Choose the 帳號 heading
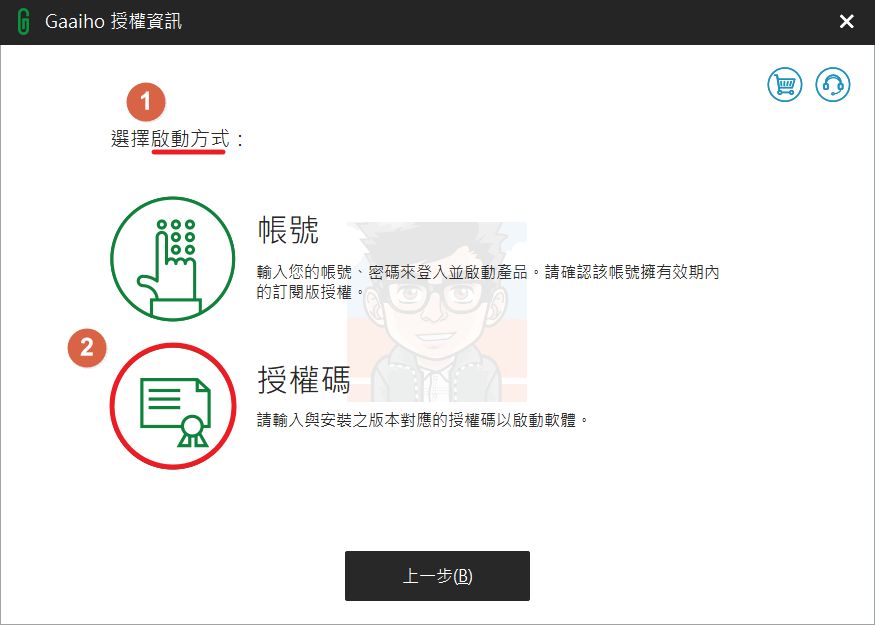Image resolution: width=875 pixels, height=625 pixels. [288, 229]
